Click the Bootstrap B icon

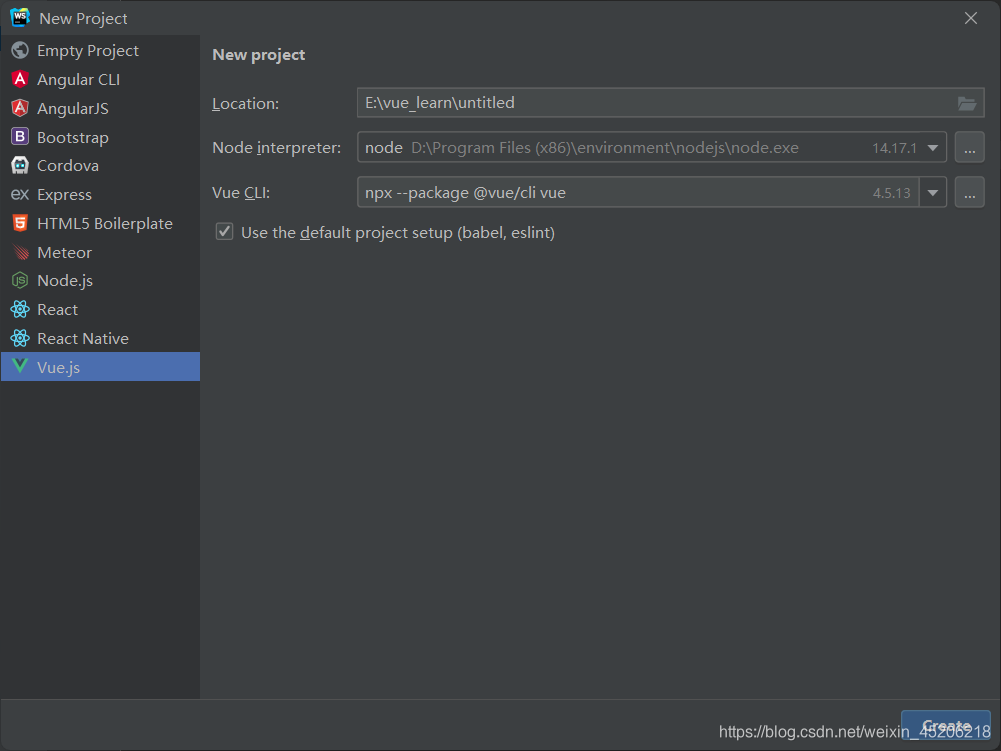[x=20, y=137]
